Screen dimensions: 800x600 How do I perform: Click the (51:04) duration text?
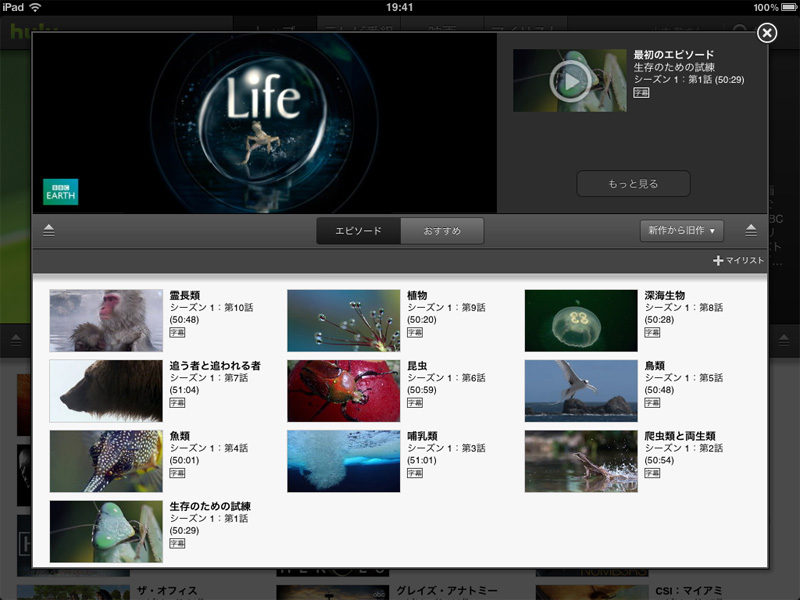184,390
